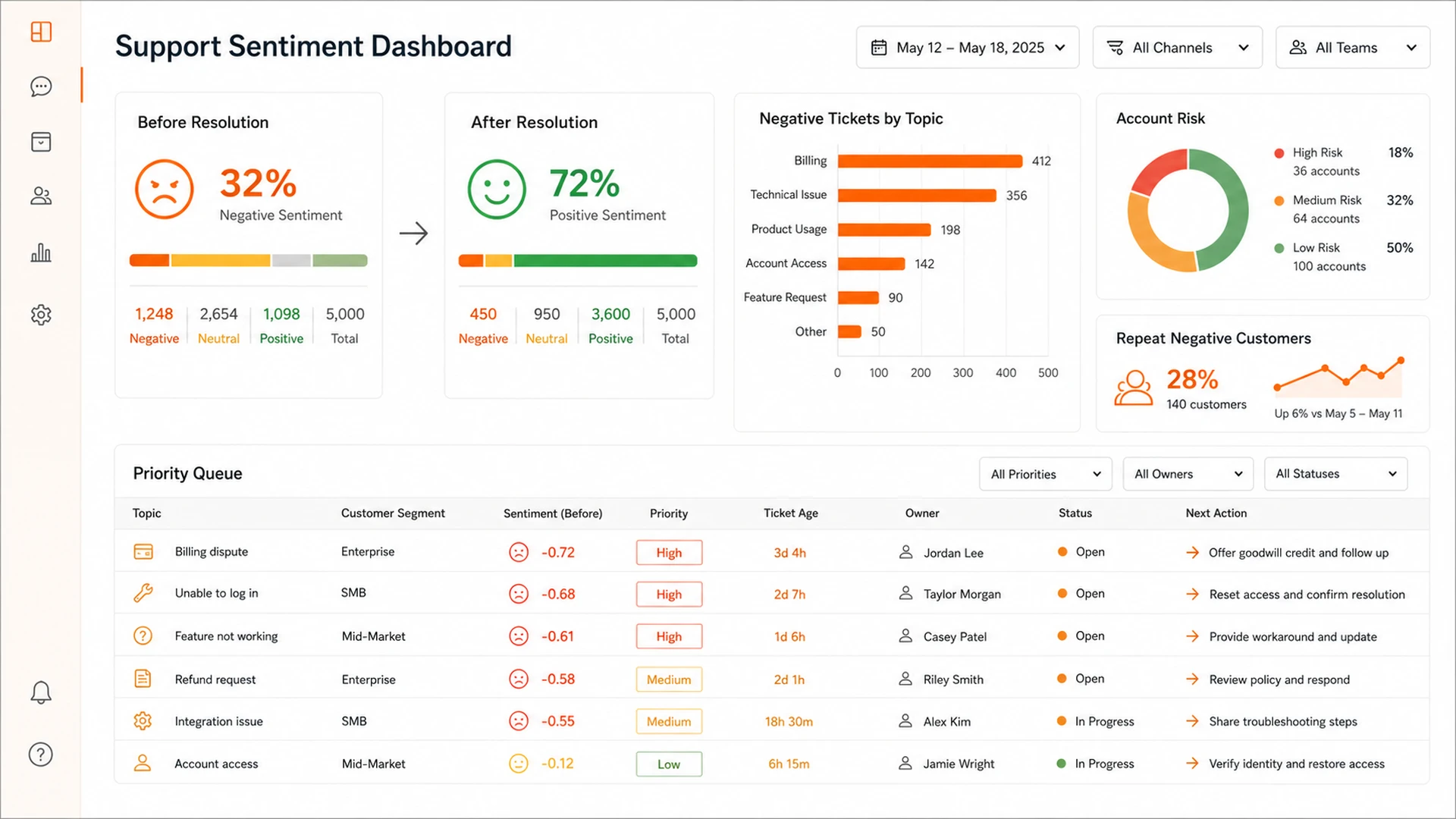
Task: Click the arrow icon before Verify identity
Action: tap(1193, 764)
